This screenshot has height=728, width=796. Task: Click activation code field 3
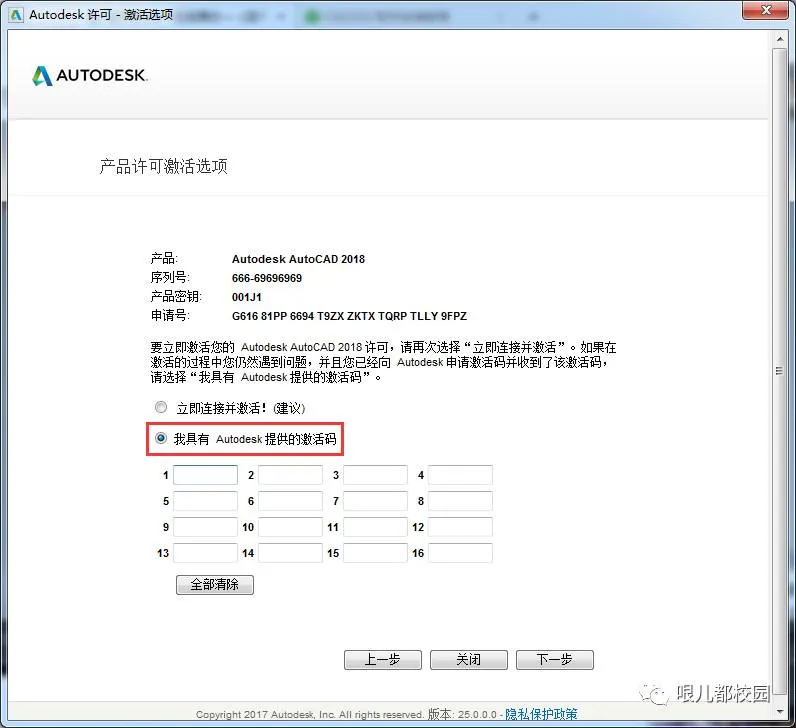tap(375, 475)
